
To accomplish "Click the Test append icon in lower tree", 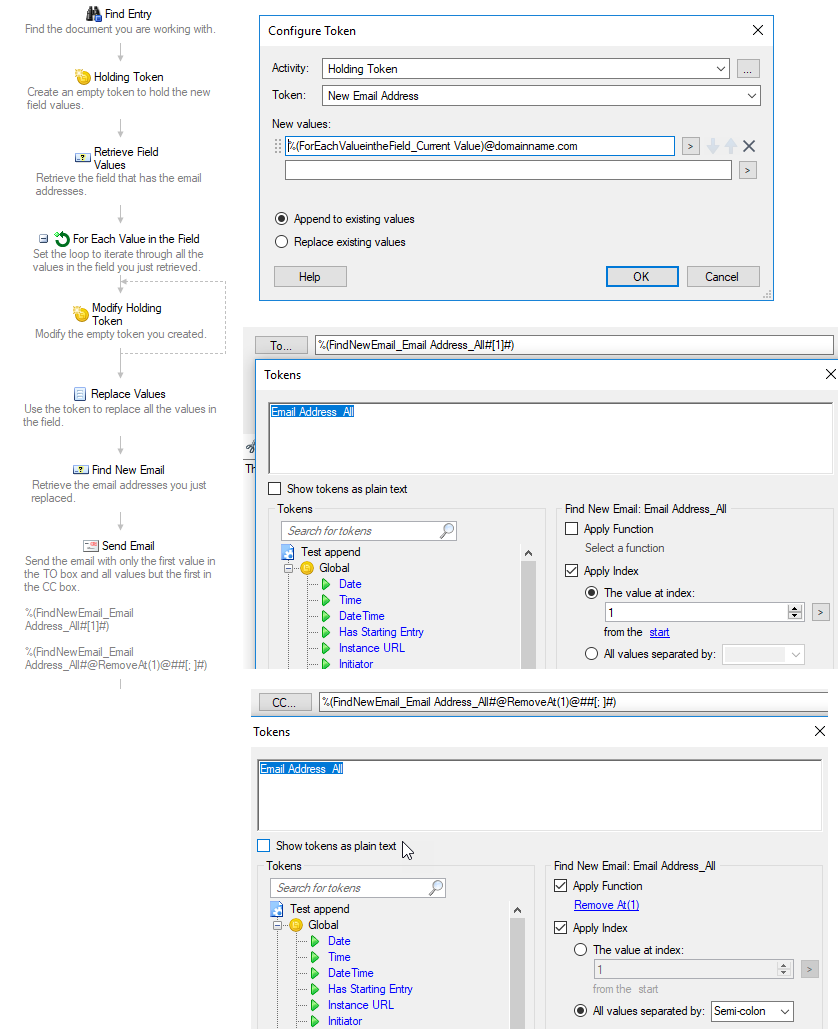I will pyautogui.click(x=277, y=909).
